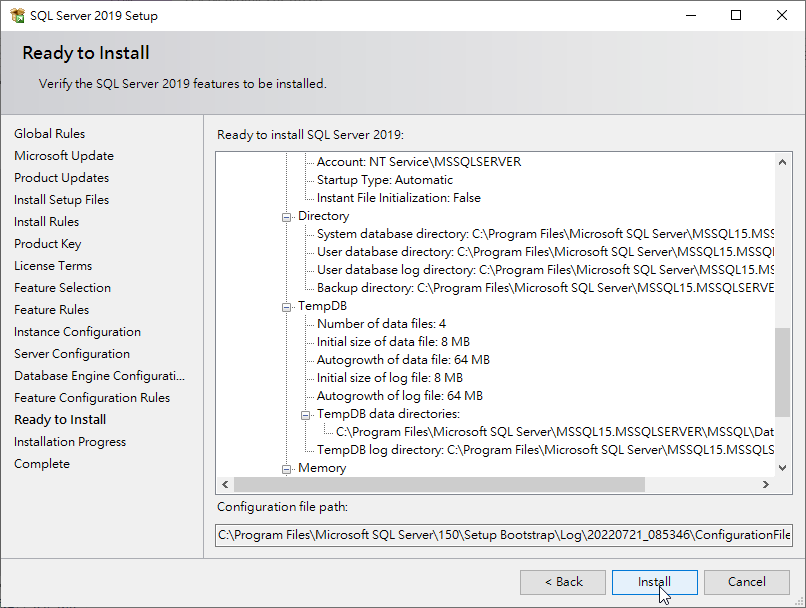Screen dimensions: 806x608
Task: Collapse TempDB data directories node
Action: click(305, 415)
